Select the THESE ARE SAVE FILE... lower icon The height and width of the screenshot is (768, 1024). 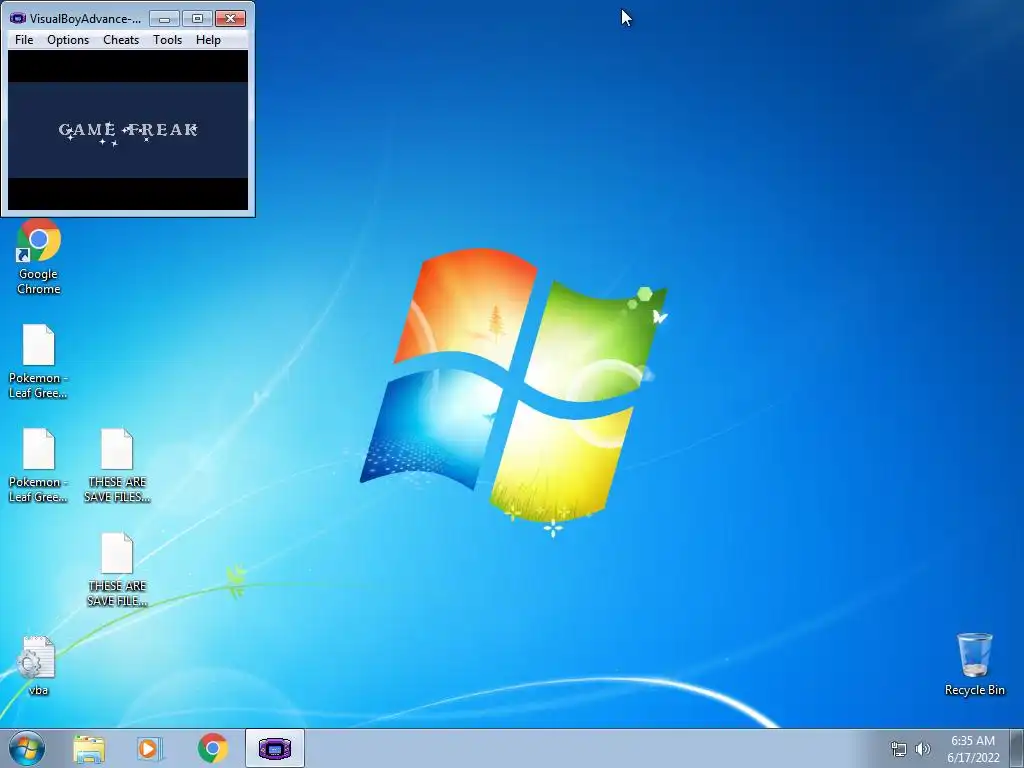coord(117,570)
